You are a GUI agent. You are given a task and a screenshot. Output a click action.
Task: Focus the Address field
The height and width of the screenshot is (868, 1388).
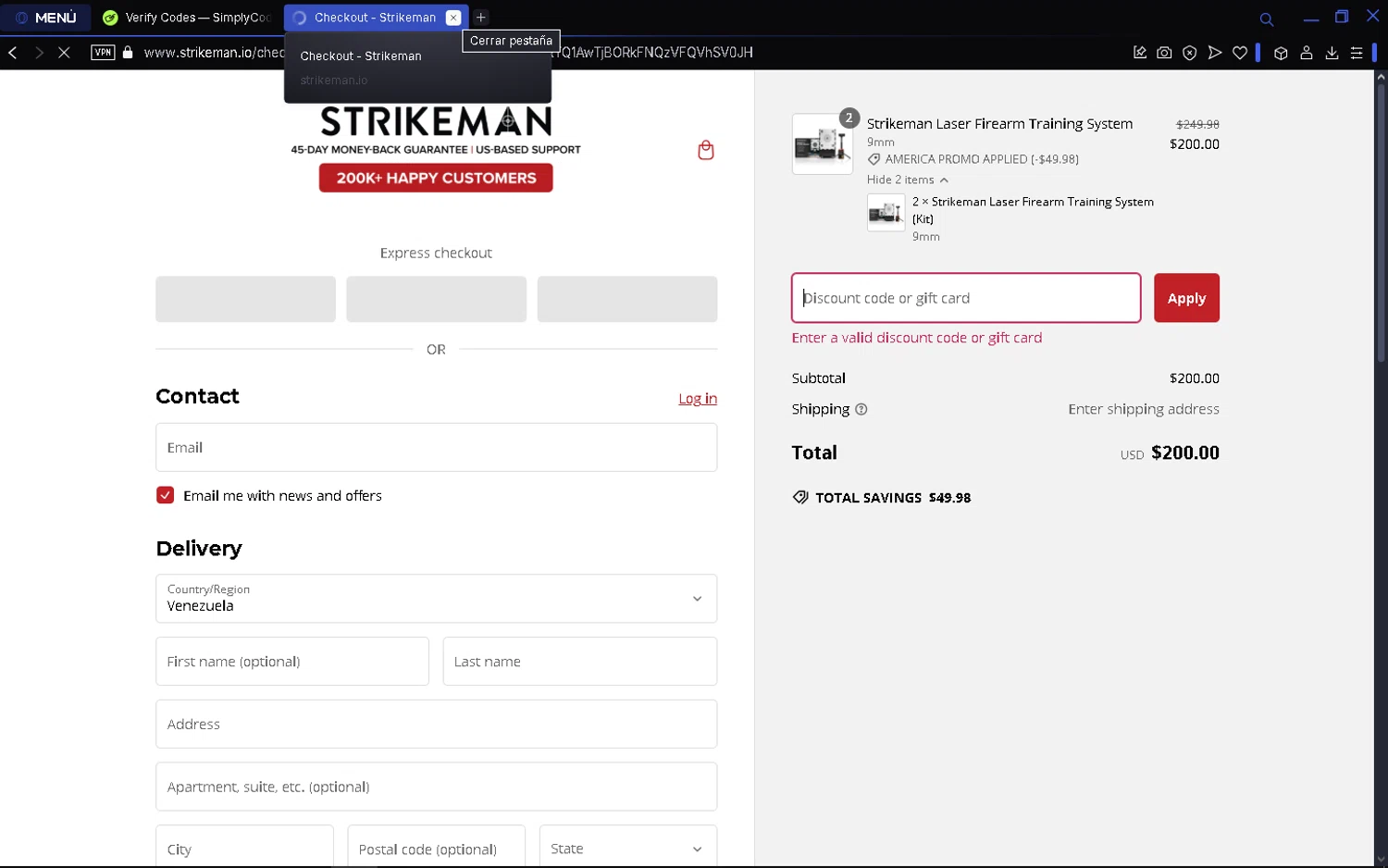[436, 724]
